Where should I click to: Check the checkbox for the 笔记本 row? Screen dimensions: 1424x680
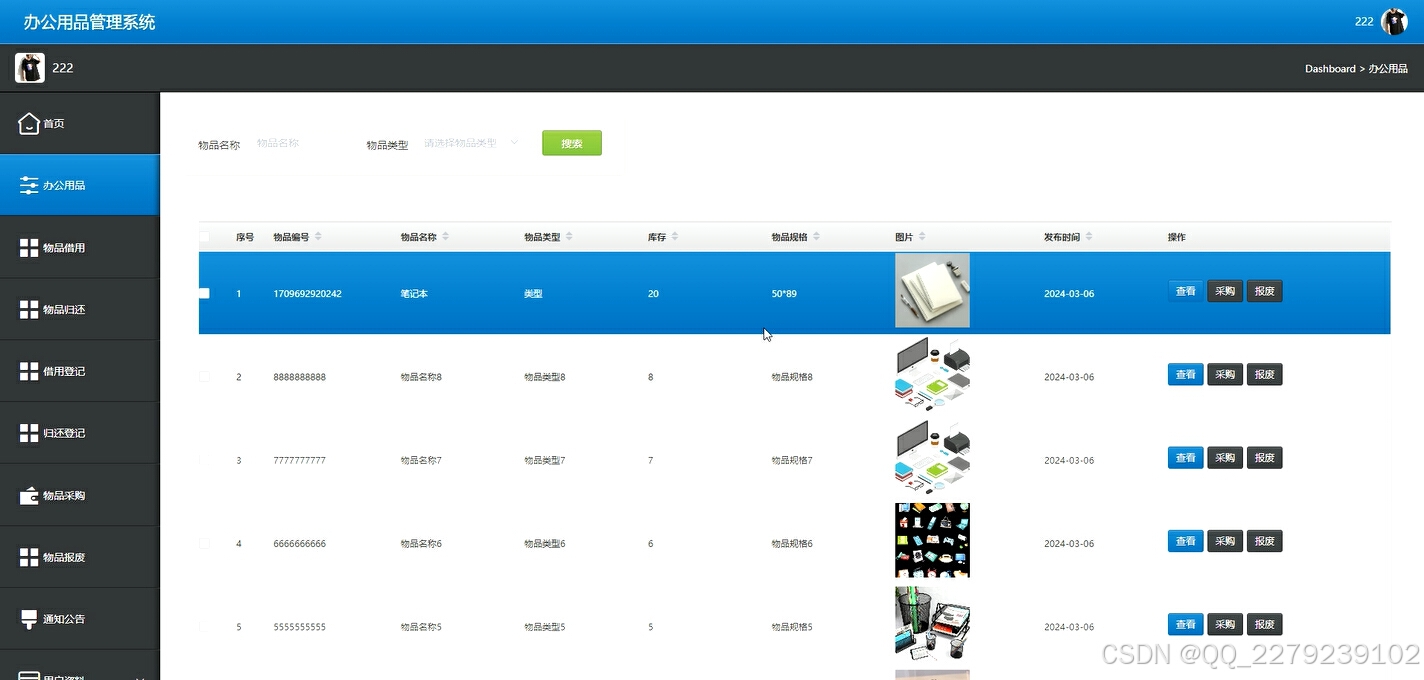pyautogui.click(x=204, y=293)
